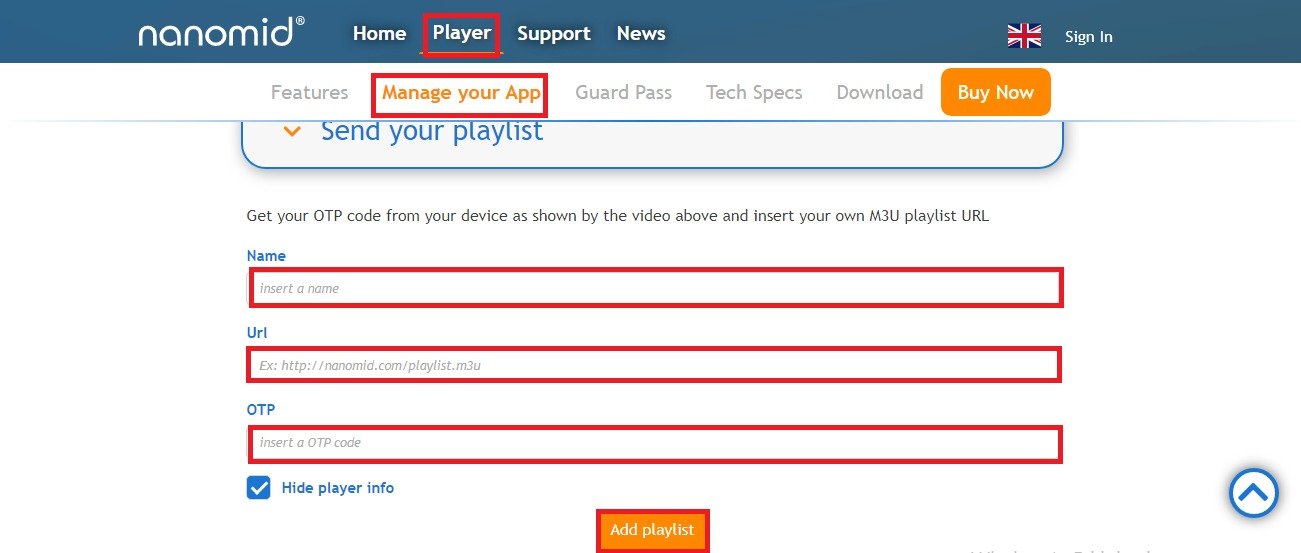Image resolution: width=1301 pixels, height=553 pixels.
Task: Open the News menu item
Action: 641,34
